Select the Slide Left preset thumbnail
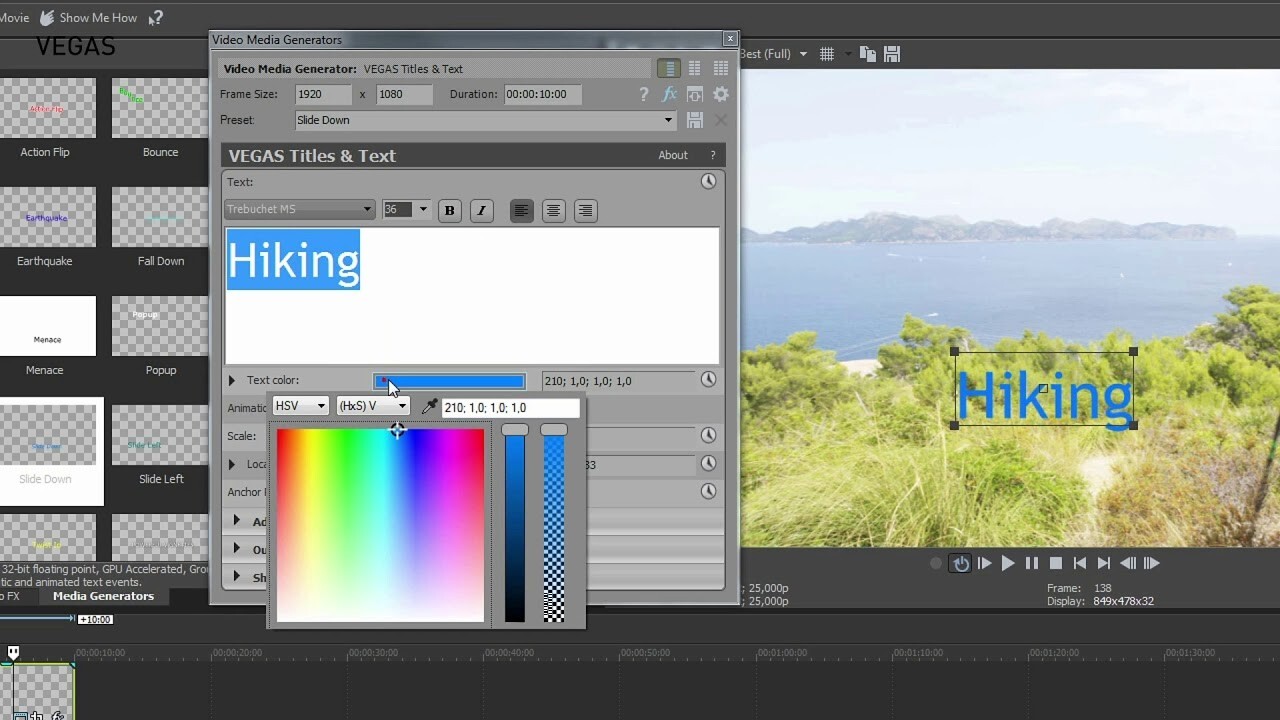The height and width of the screenshot is (720, 1280). (x=160, y=435)
